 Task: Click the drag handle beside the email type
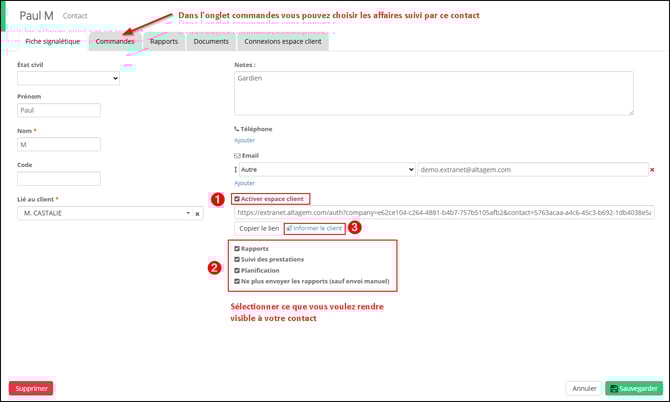point(237,170)
